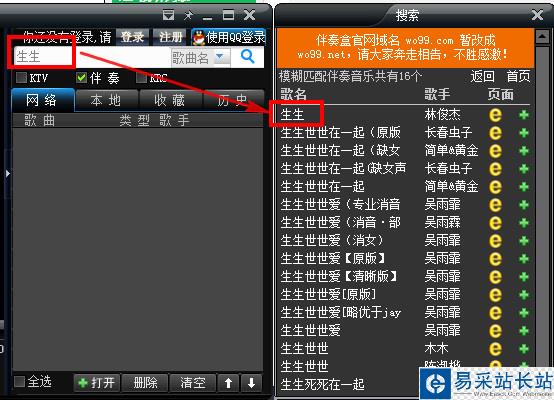This screenshot has height=400, width=554.
Task: Add 生生世世爱（消女） using plus icon
Action: tap(524, 241)
